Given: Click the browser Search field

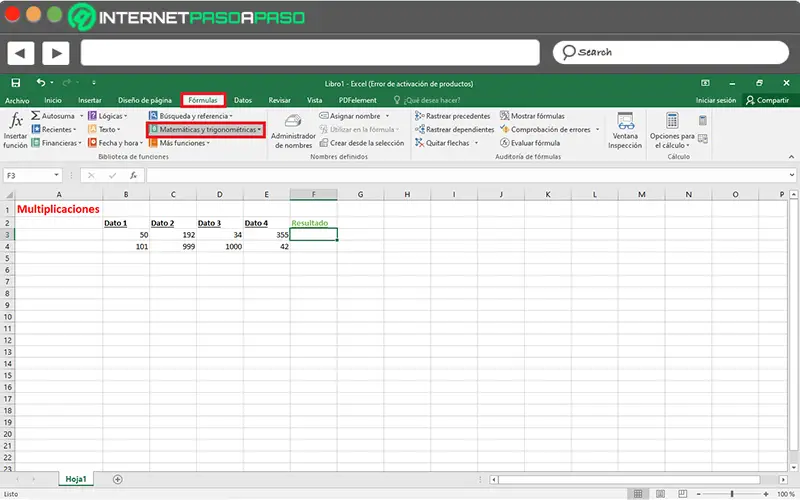Looking at the screenshot, I should point(670,53).
